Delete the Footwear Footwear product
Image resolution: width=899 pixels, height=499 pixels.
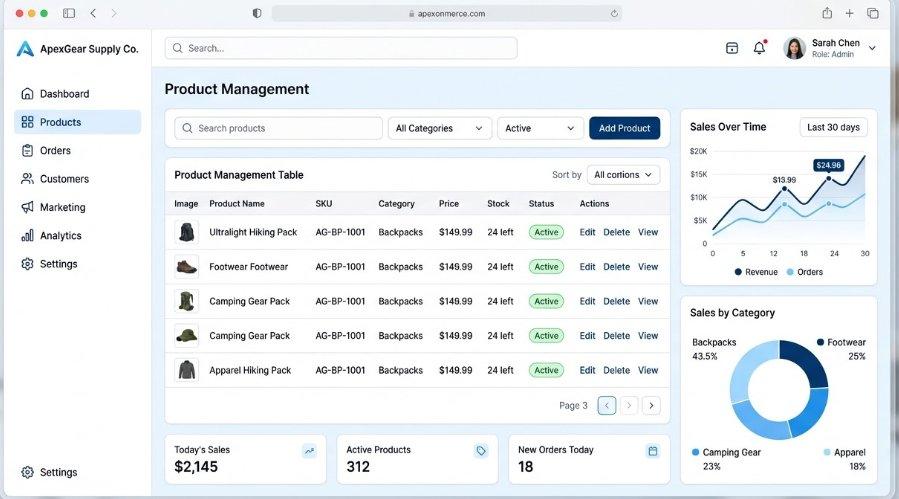(616, 267)
